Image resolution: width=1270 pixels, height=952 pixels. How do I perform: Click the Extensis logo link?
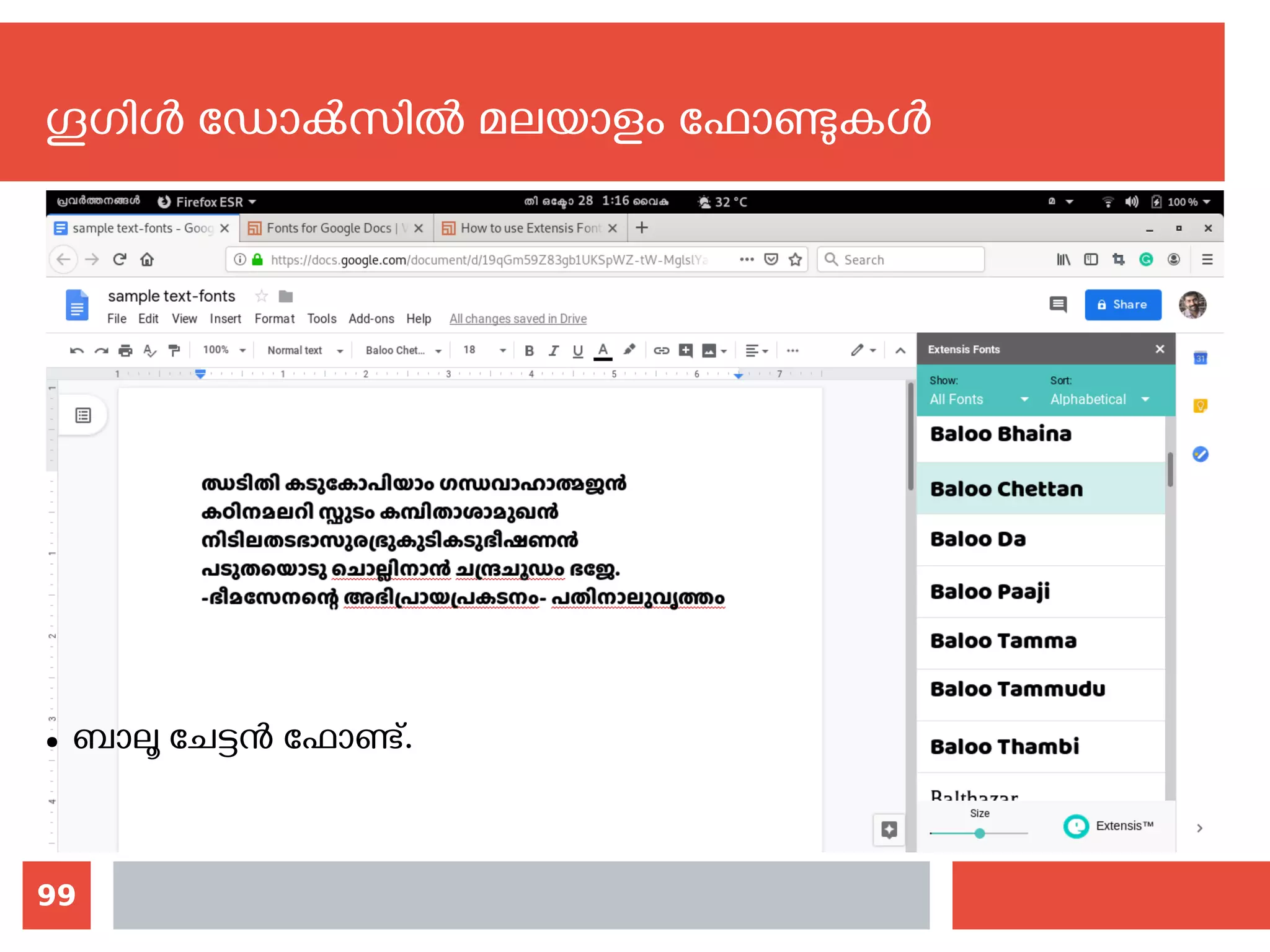pyautogui.click(x=1109, y=826)
